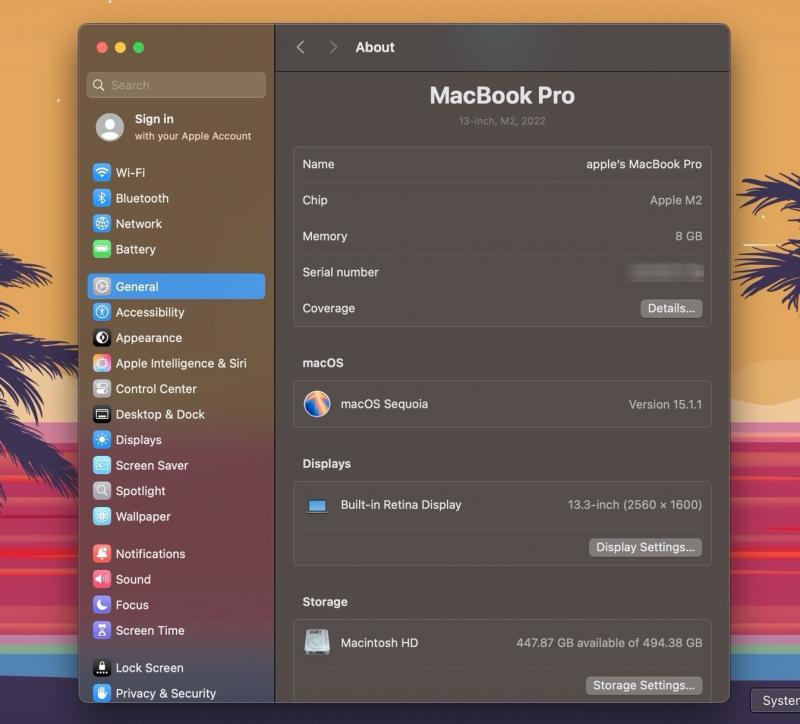Click the Notifications bell icon
800x724 pixels.
pos(102,554)
